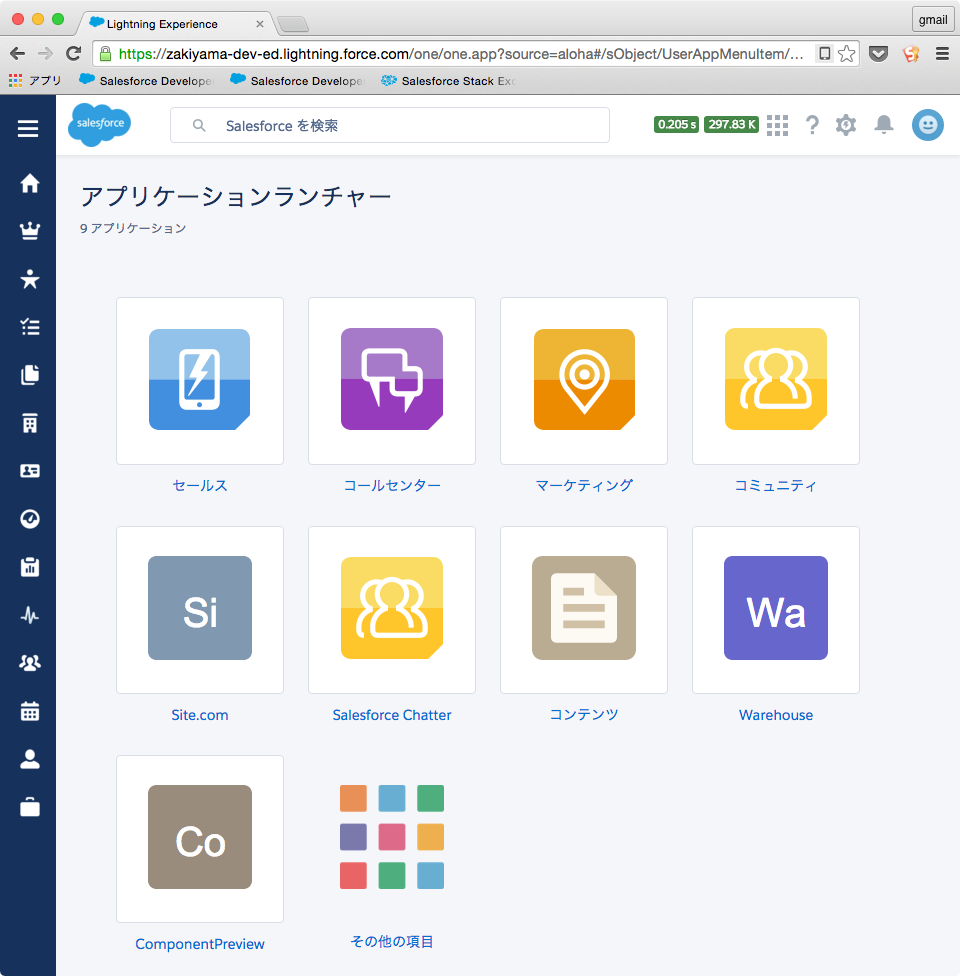Click the browser address bar URL
The image size is (960, 976).
pyautogui.click(x=461, y=54)
